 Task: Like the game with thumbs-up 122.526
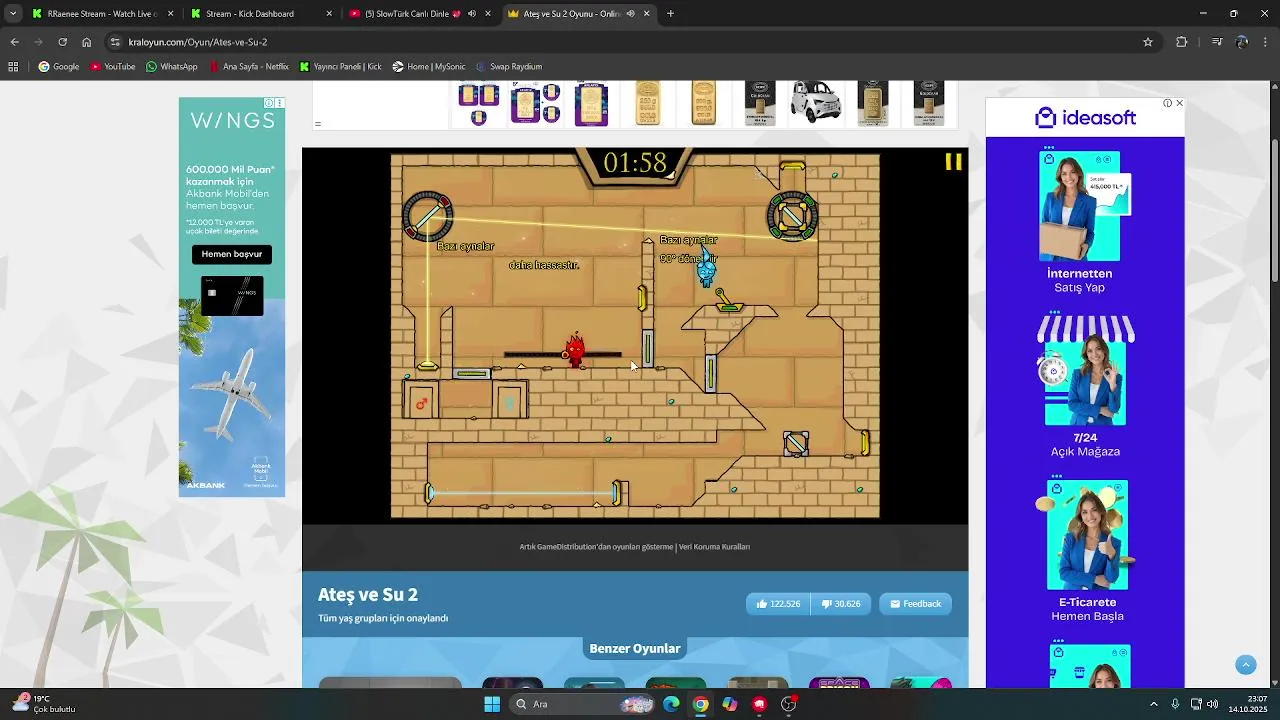coord(778,604)
